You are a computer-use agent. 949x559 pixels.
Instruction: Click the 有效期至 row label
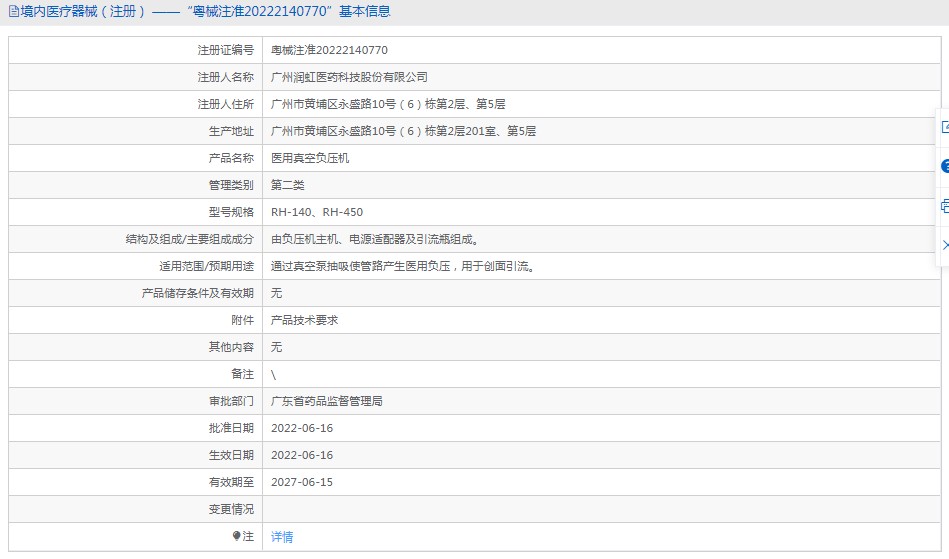pyautogui.click(x=231, y=482)
